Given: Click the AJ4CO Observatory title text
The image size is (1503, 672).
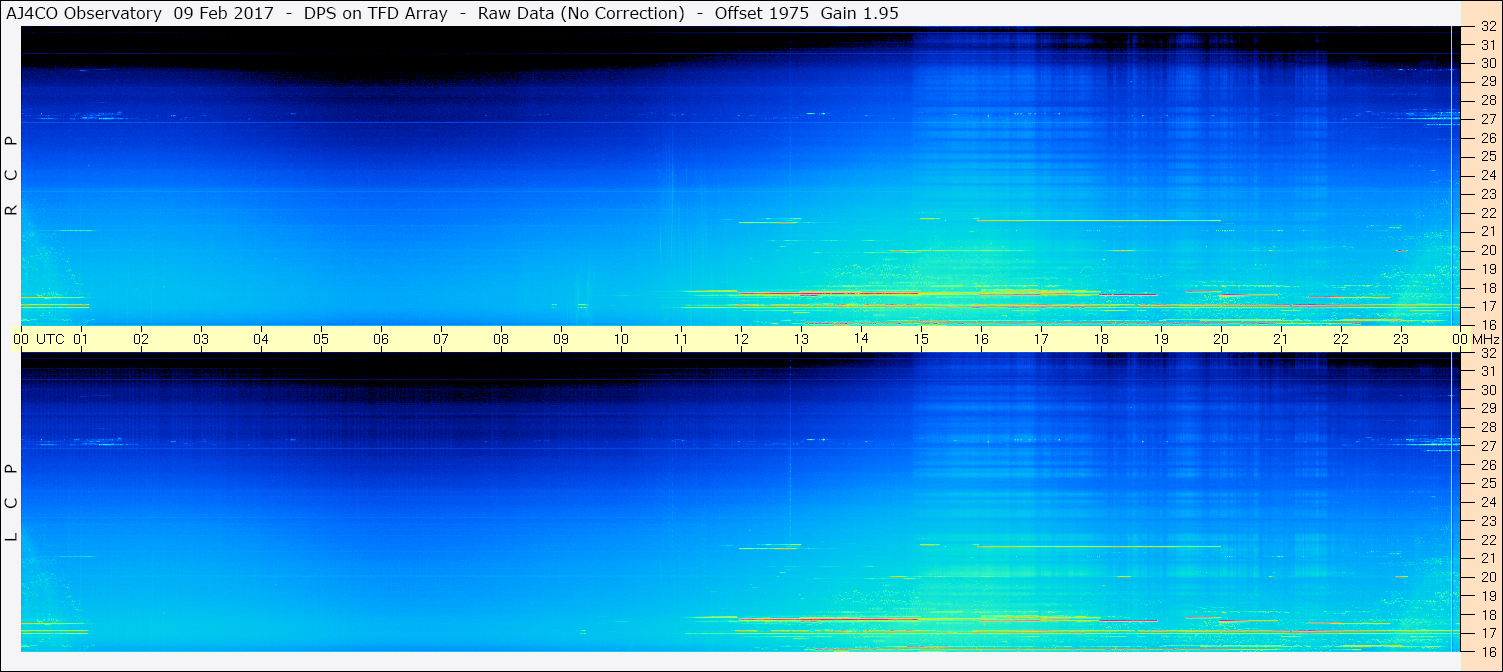Looking at the screenshot, I should (83, 14).
